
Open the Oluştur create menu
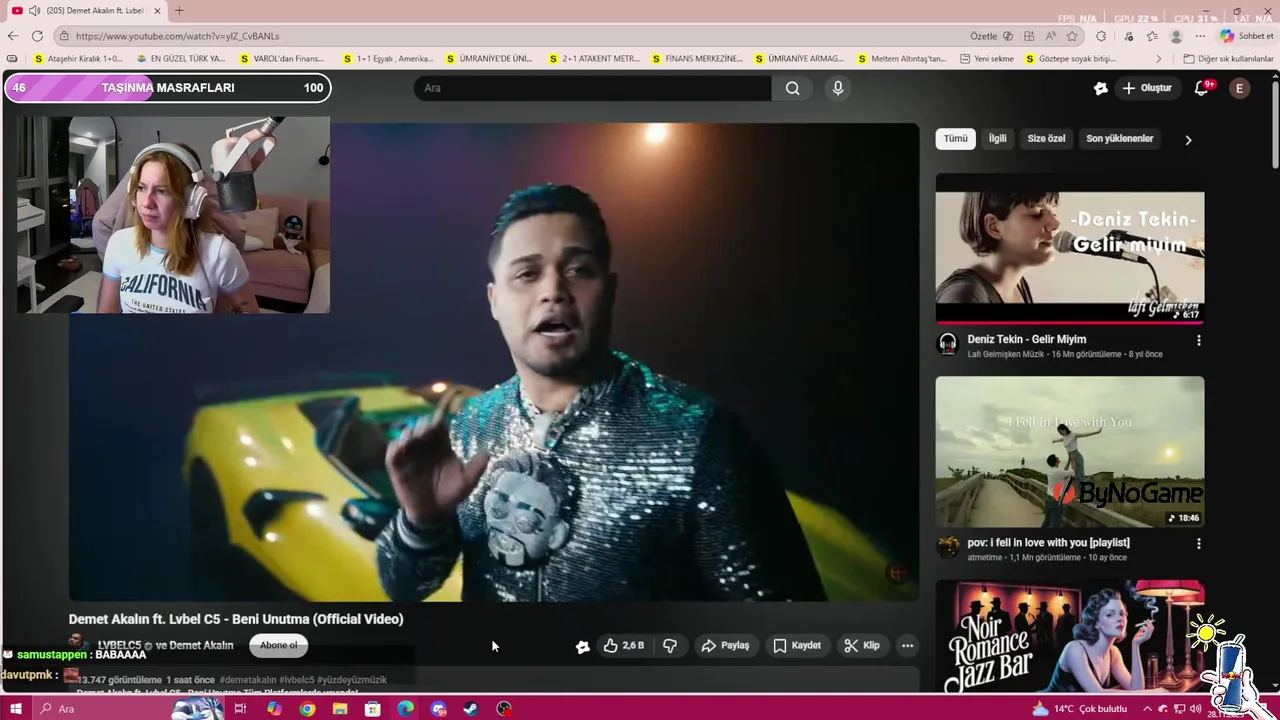1147,88
